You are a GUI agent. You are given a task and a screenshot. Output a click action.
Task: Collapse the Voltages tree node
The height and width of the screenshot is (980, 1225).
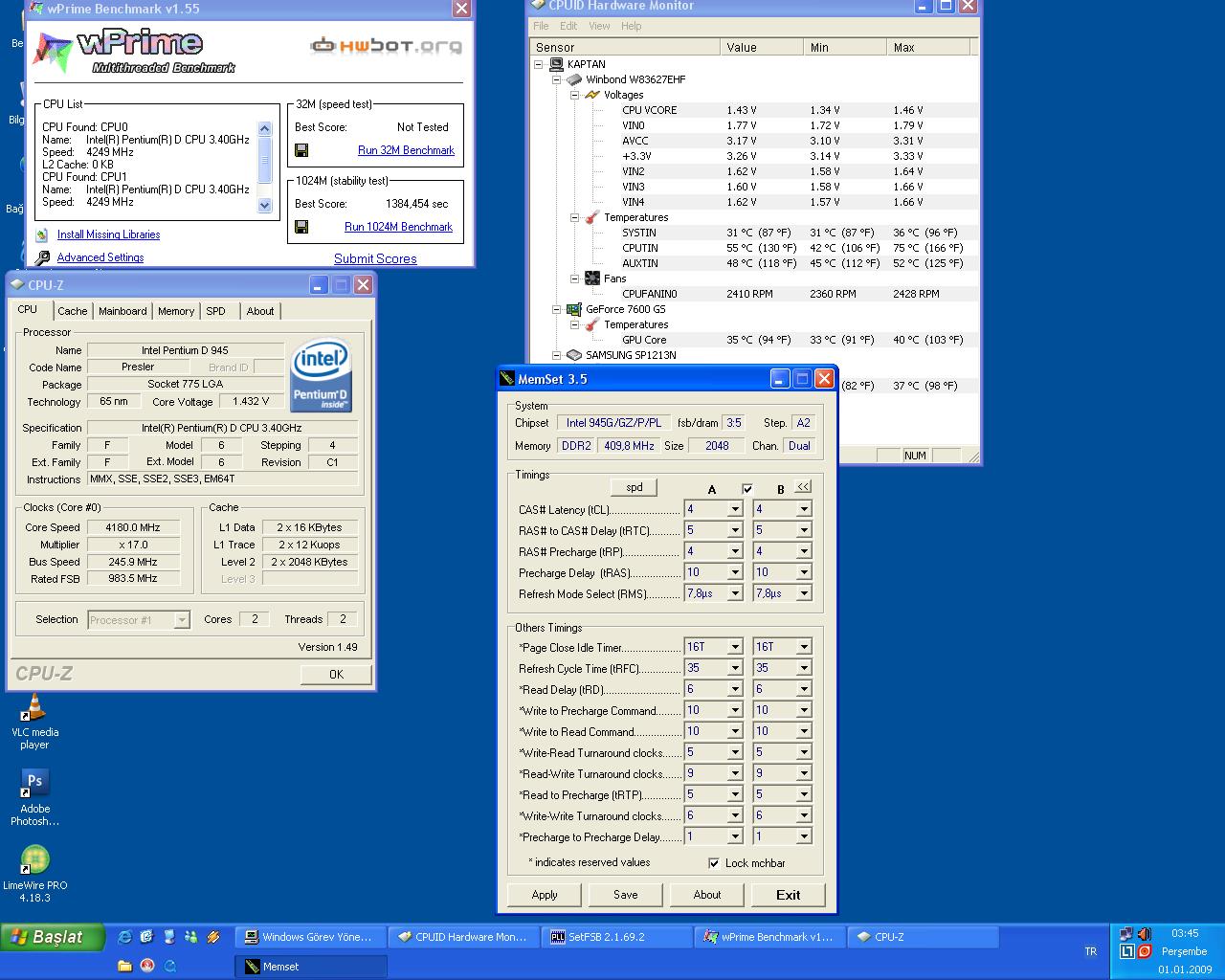pos(575,95)
